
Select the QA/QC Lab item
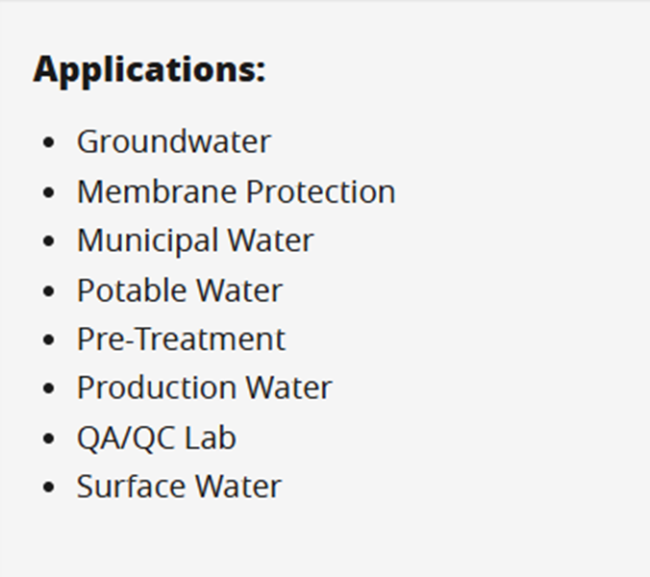pos(157,438)
